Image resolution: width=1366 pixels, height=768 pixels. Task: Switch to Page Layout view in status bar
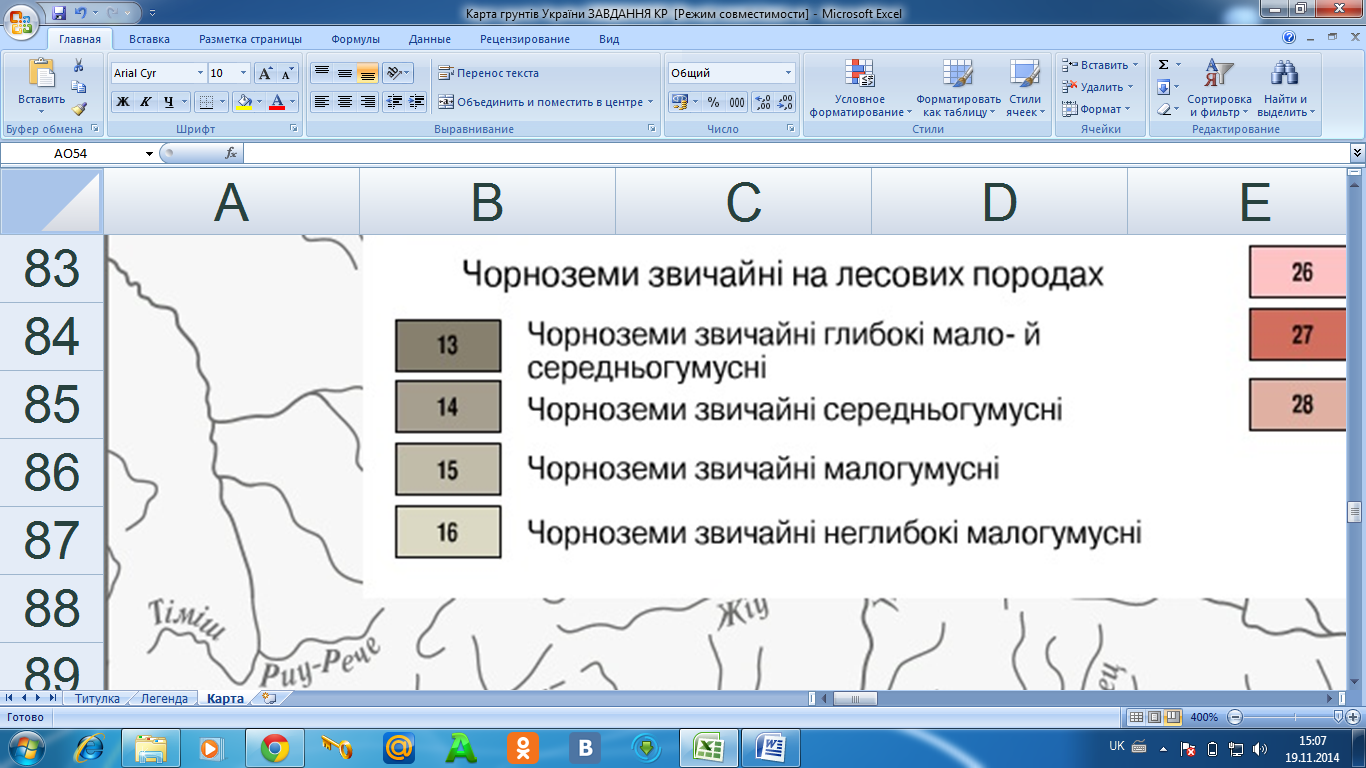[1154, 717]
